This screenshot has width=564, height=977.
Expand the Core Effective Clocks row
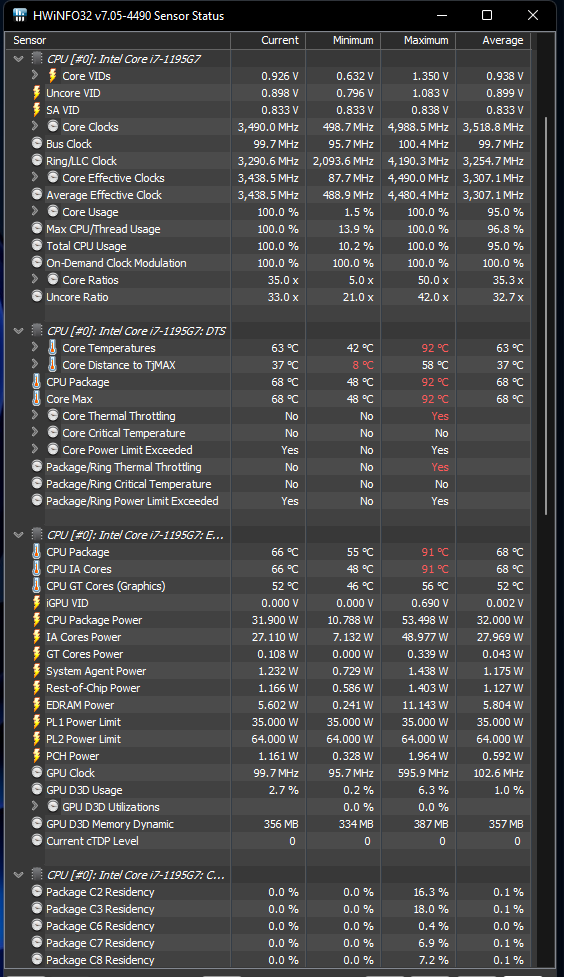[x=35, y=178]
